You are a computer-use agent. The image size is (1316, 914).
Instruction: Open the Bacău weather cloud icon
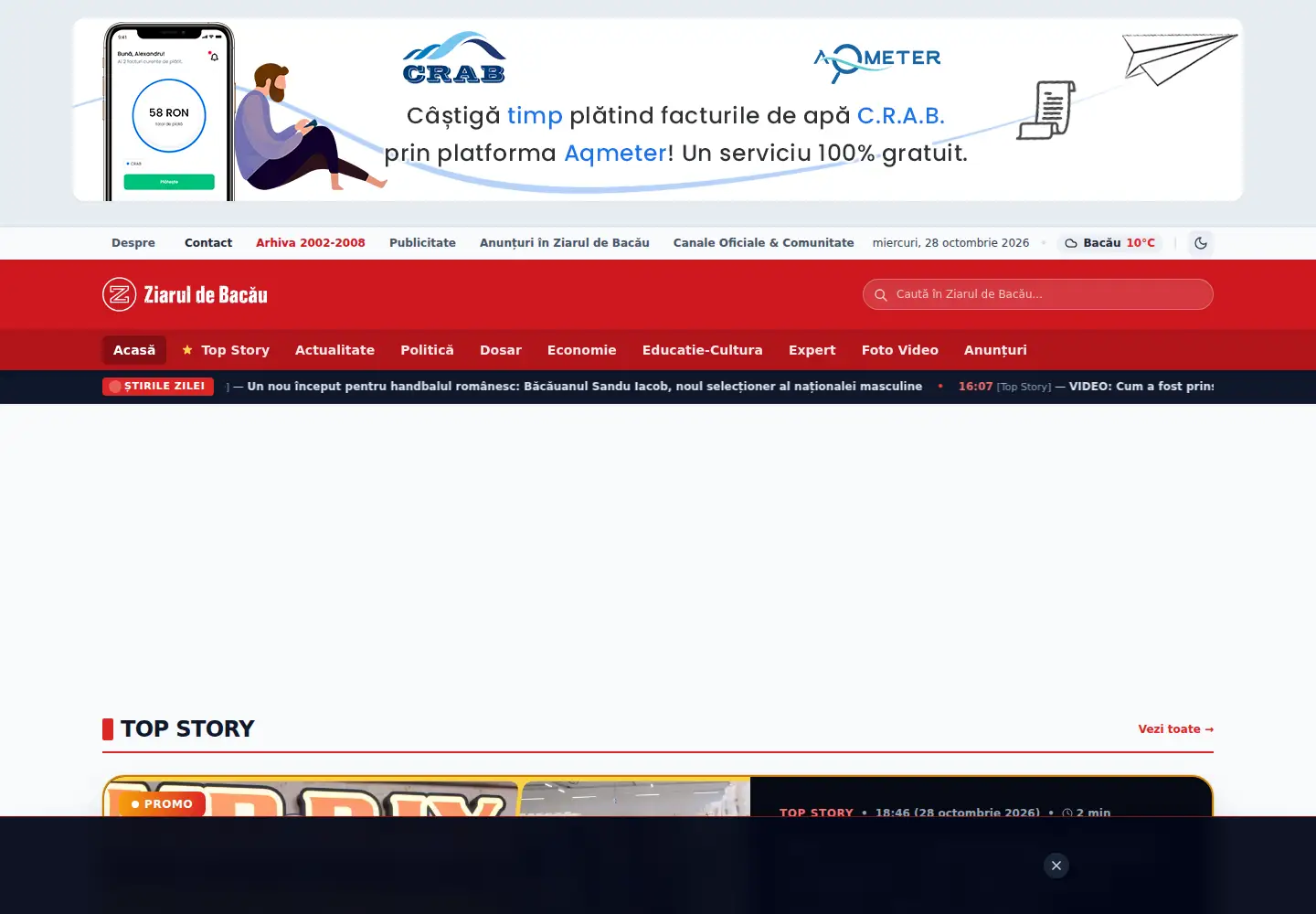pos(1071,243)
